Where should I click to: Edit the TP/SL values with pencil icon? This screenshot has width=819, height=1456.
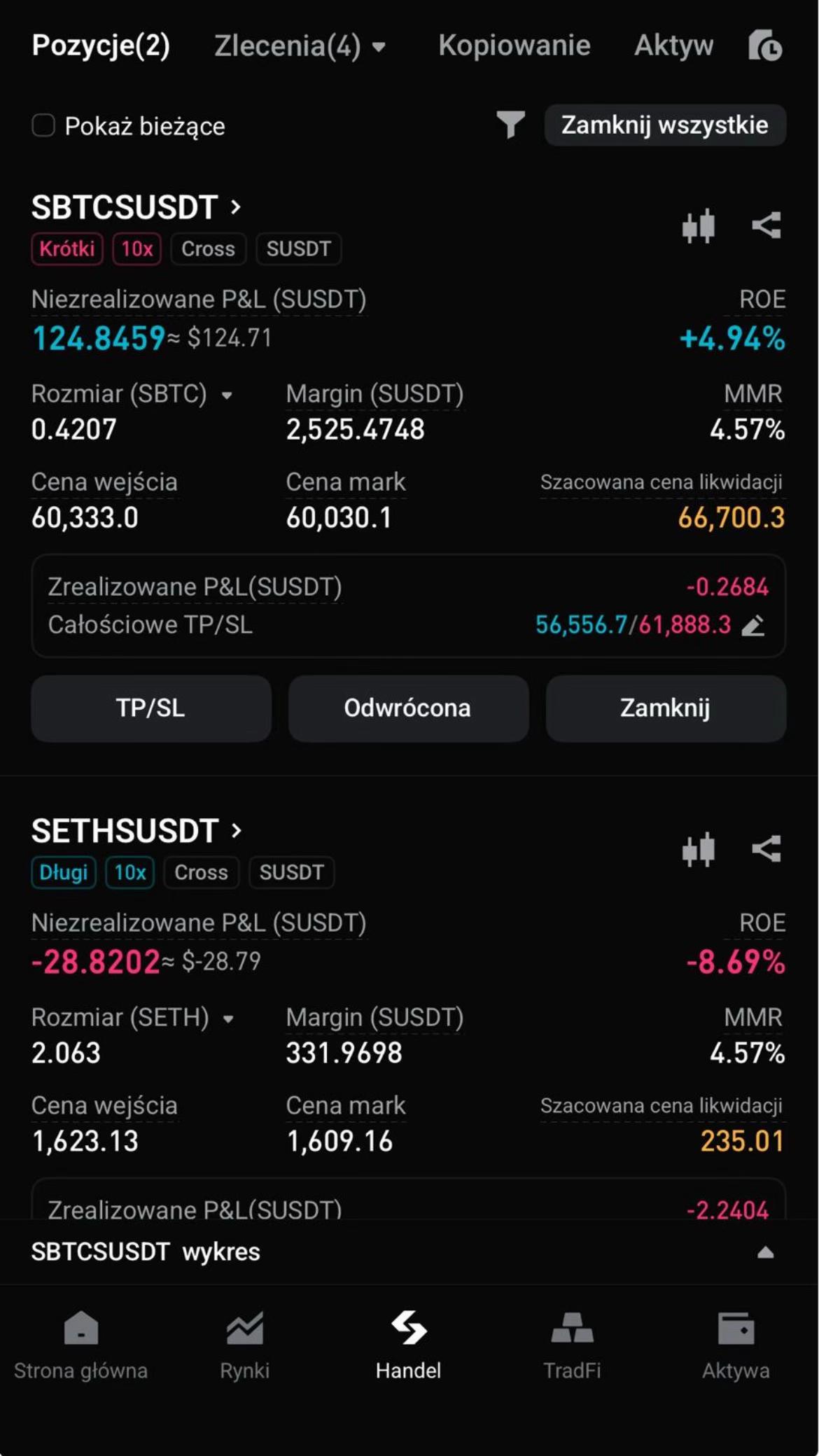(753, 625)
